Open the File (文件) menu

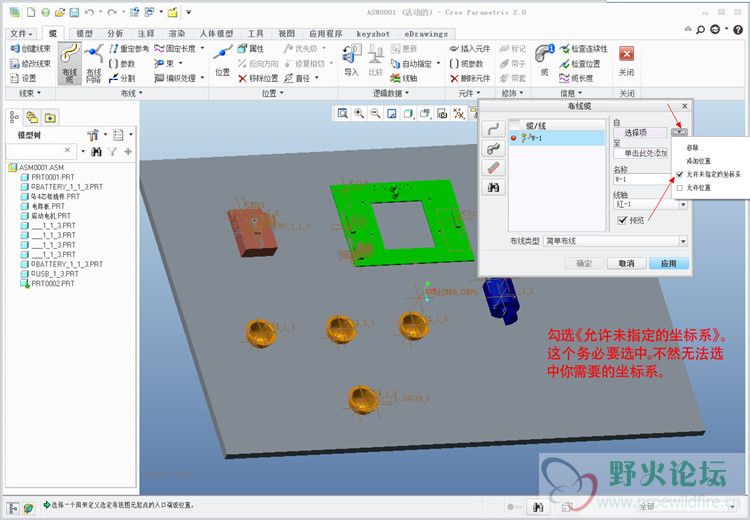coord(22,33)
